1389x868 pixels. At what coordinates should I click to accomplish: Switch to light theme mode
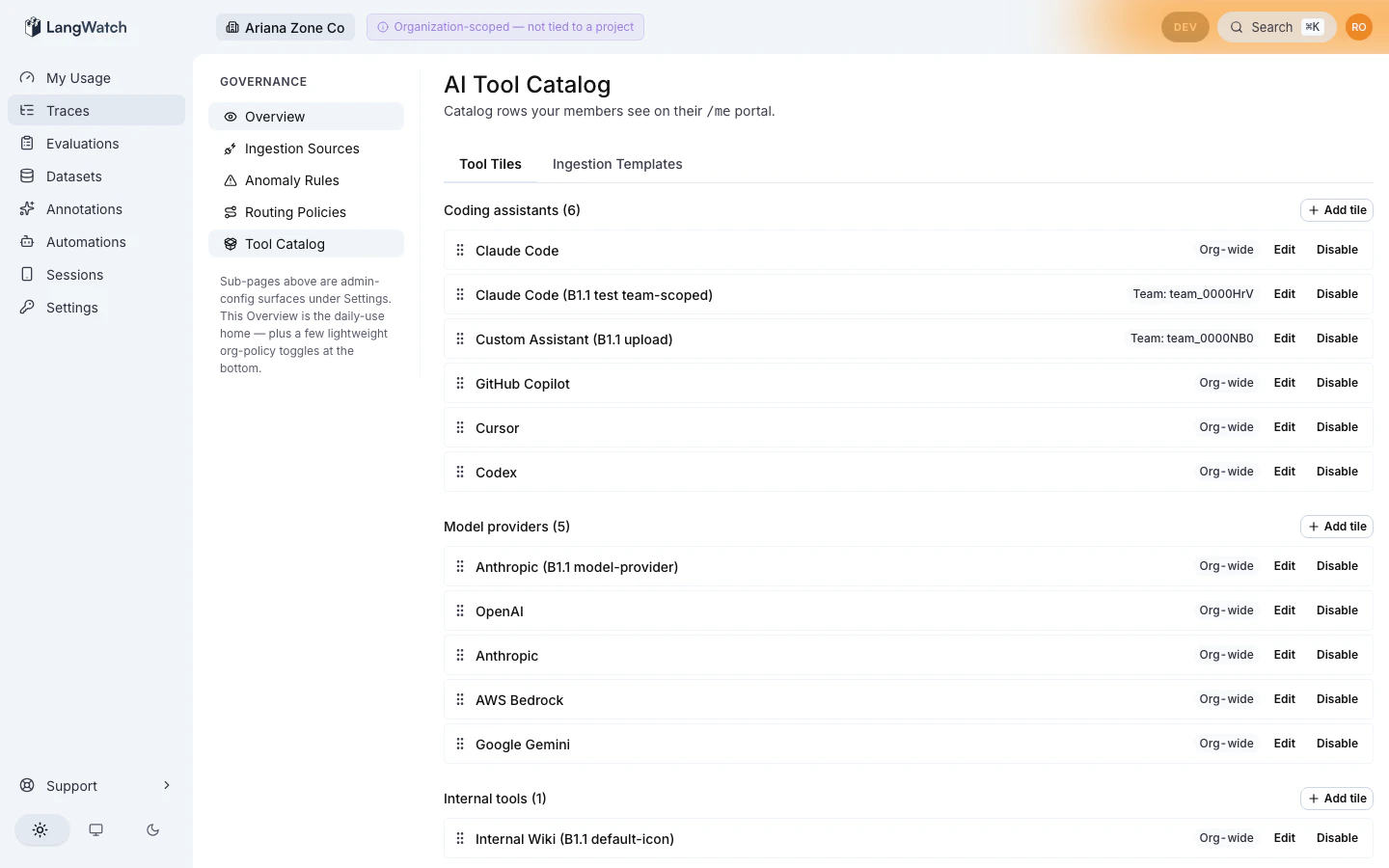pos(41,829)
